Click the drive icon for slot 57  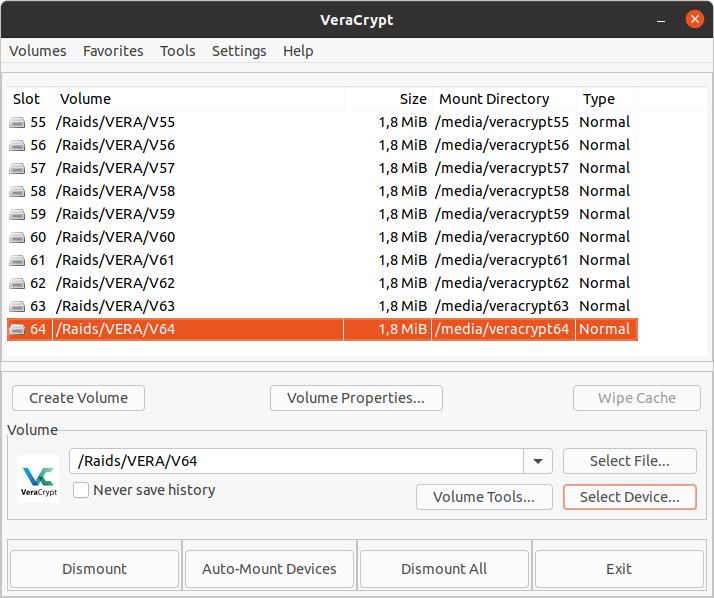coord(17,169)
